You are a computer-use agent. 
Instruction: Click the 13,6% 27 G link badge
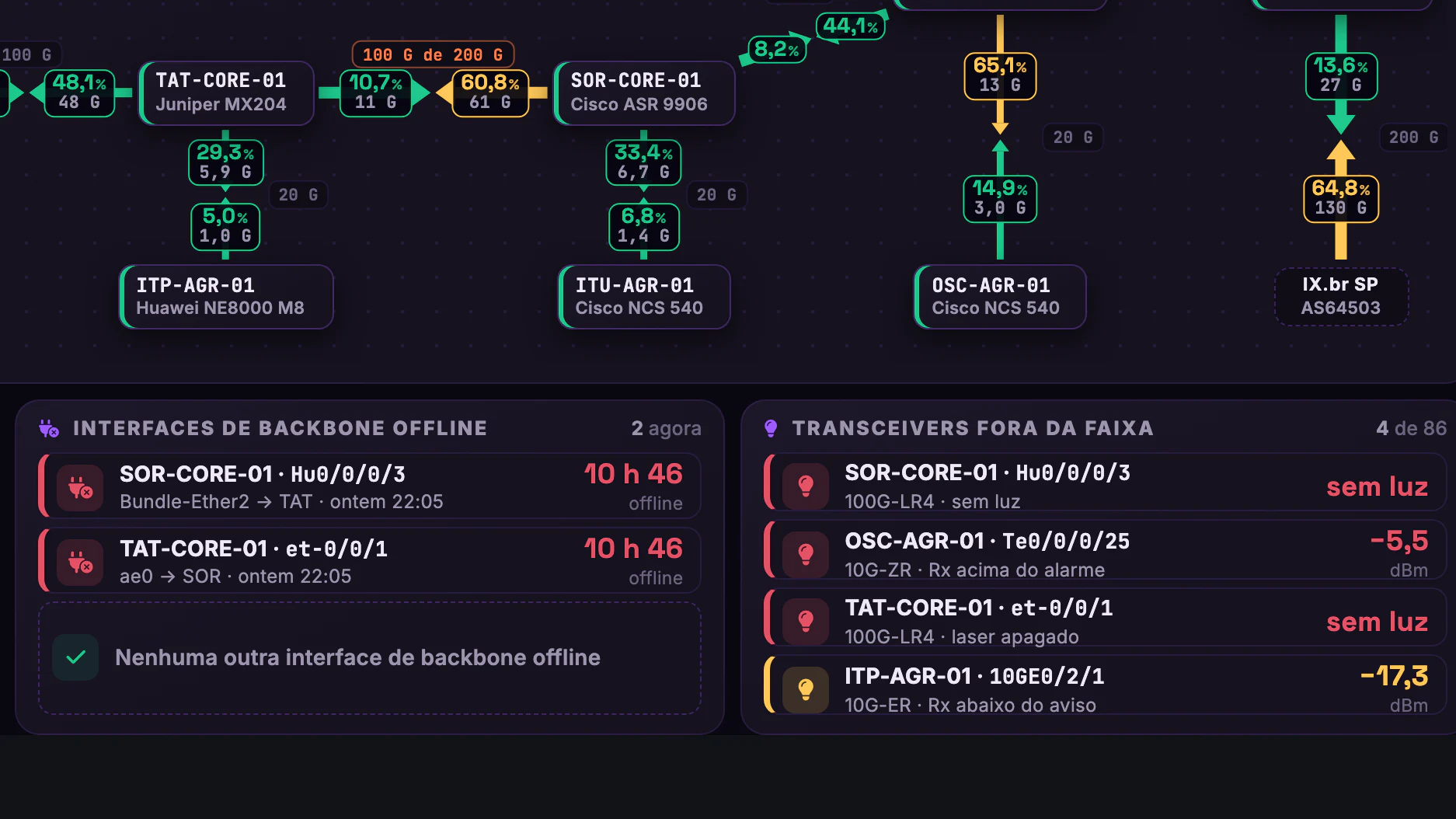[1341, 75]
